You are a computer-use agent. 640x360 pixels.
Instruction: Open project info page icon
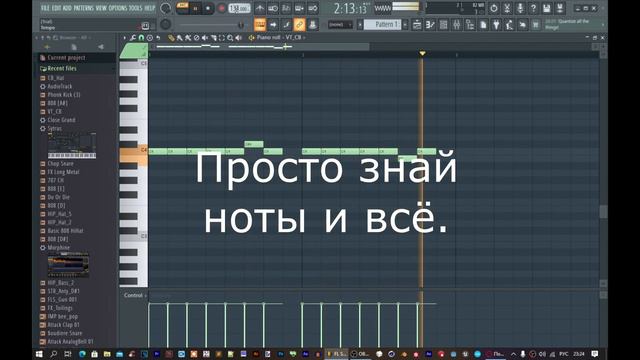(483, 25)
